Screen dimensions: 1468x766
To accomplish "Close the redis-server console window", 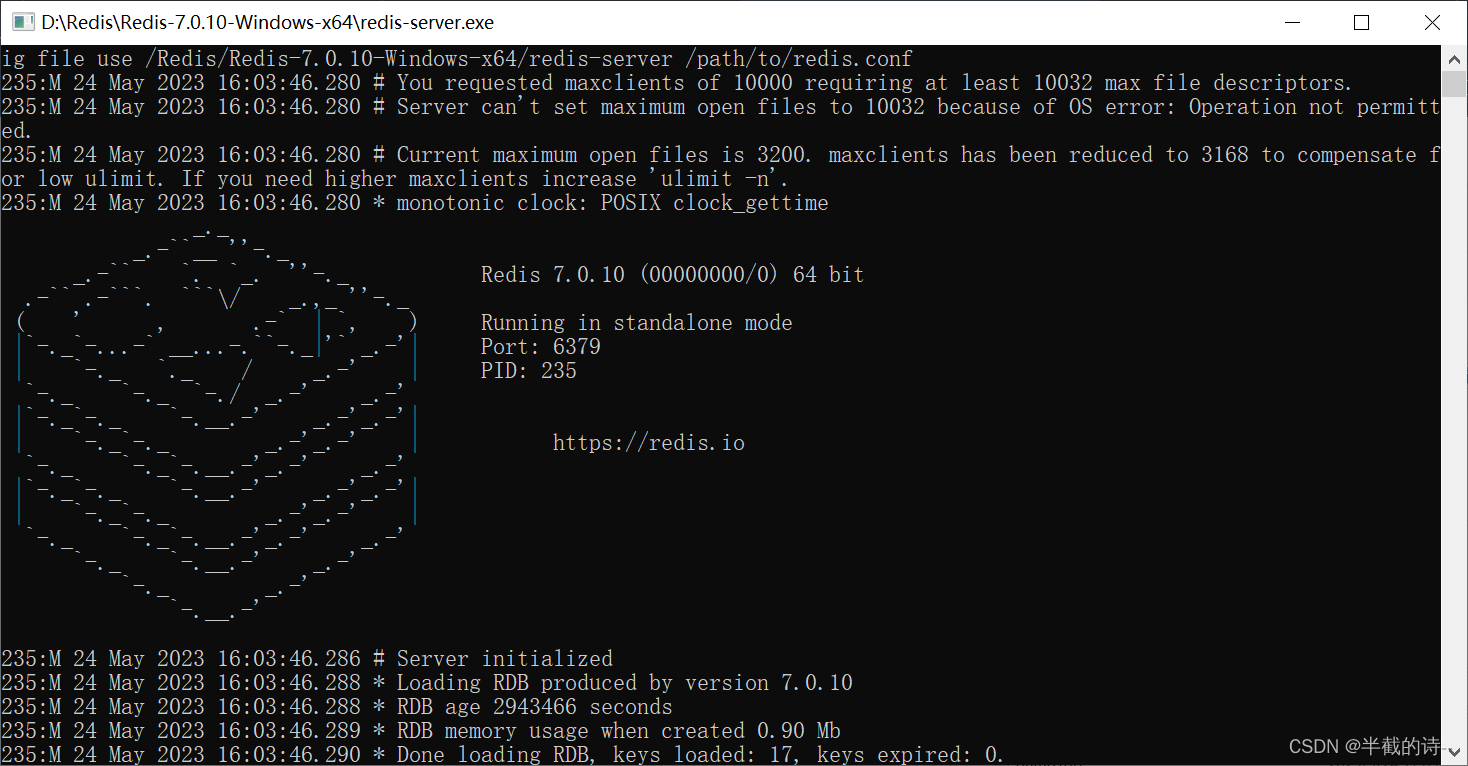I will click(1432, 21).
